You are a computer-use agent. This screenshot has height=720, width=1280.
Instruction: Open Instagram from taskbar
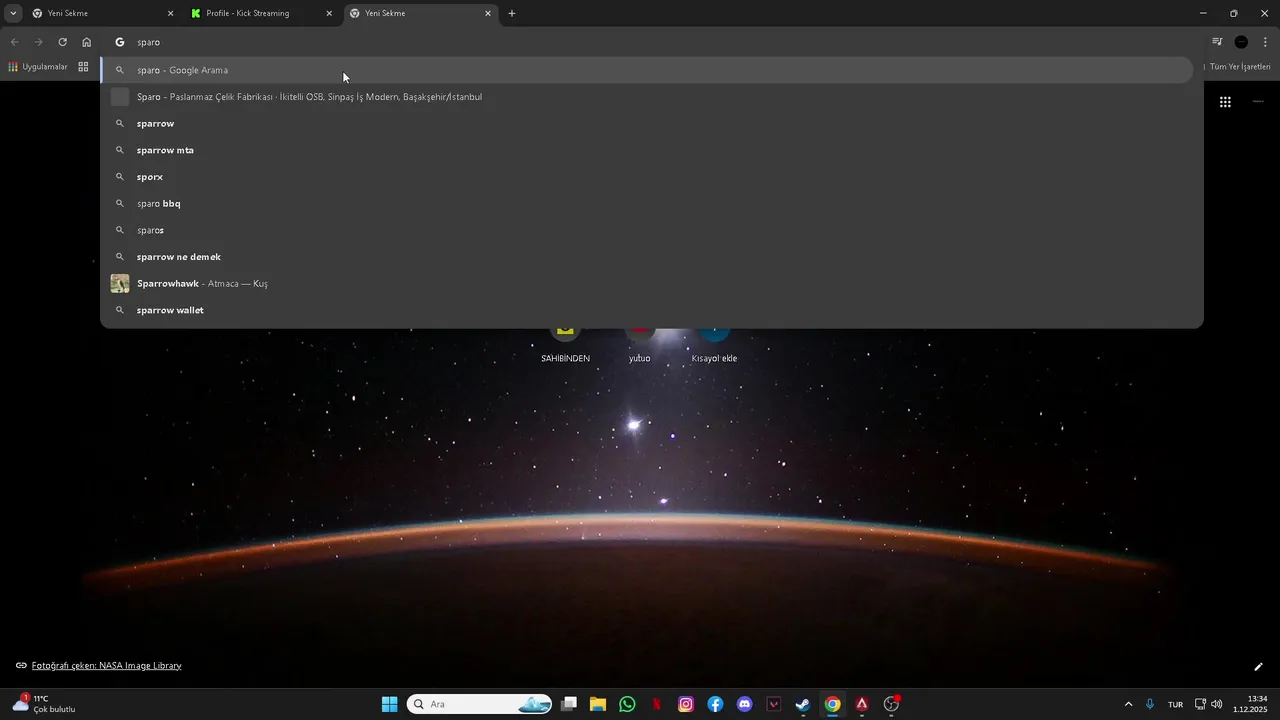[x=686, y=704]
